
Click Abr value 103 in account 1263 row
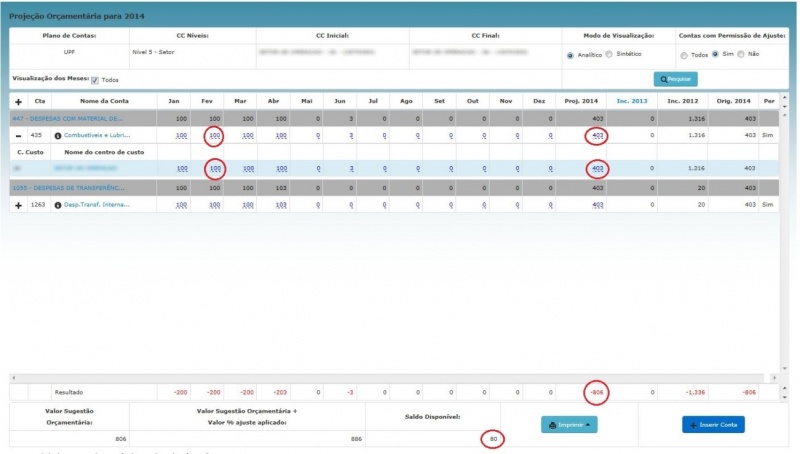coord(281,205)
